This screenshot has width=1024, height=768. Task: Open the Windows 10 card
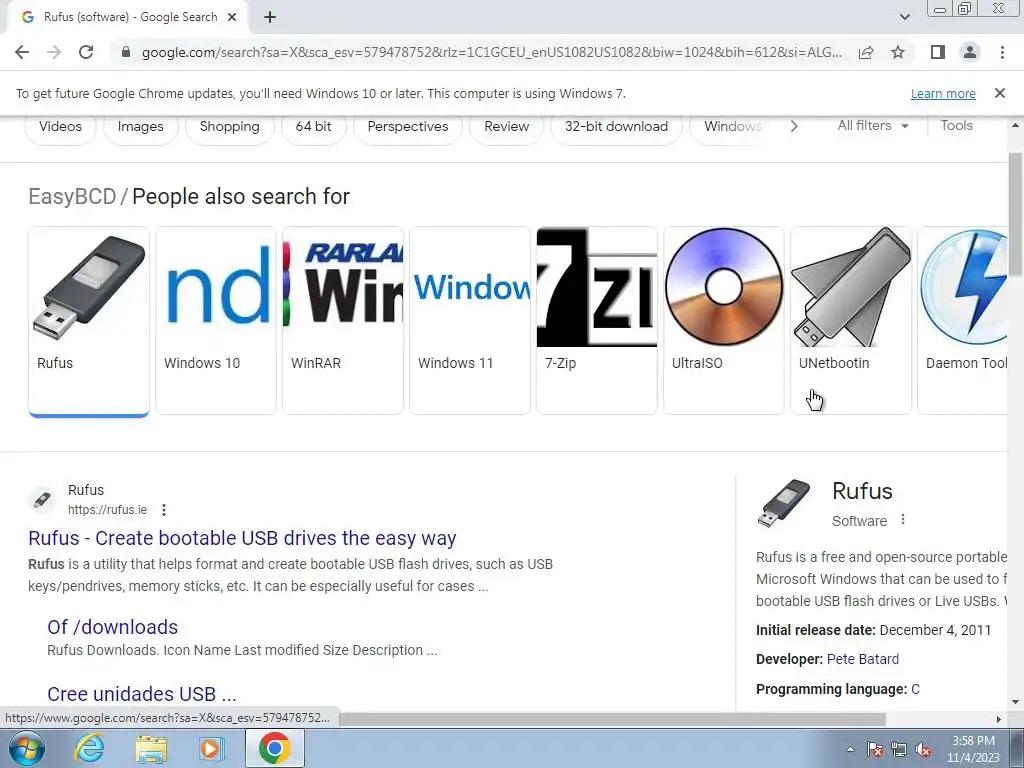[x=216, y=321]
